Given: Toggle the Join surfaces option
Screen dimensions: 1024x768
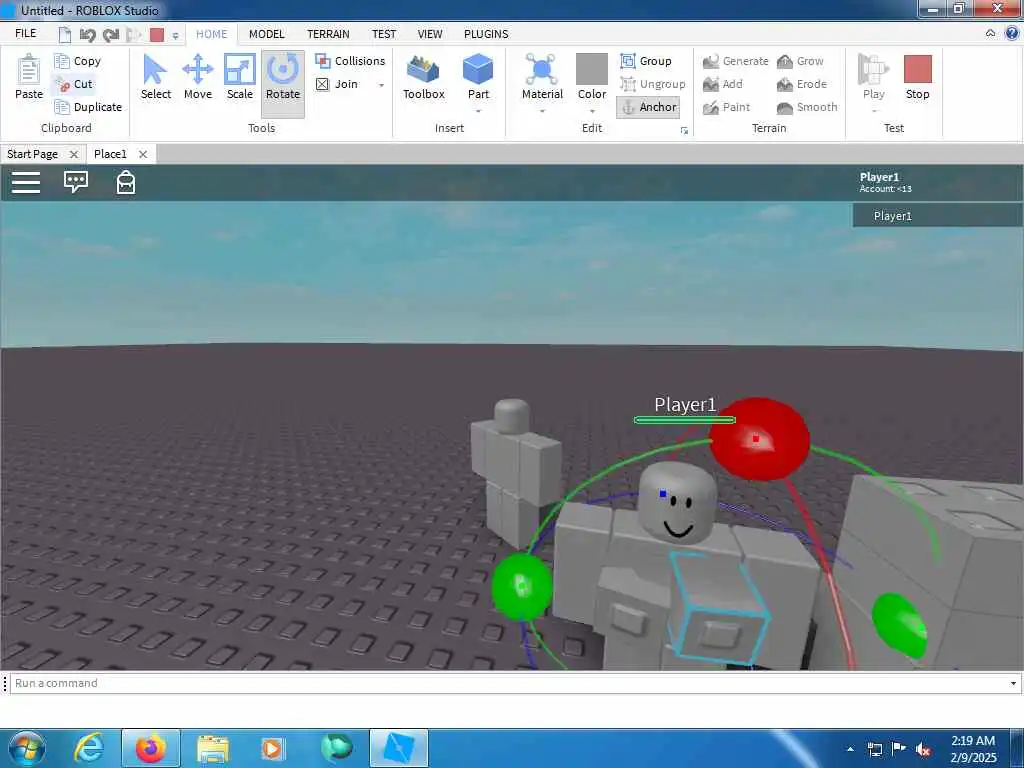Looking at the screenshot, I should (x=337, y=84).
